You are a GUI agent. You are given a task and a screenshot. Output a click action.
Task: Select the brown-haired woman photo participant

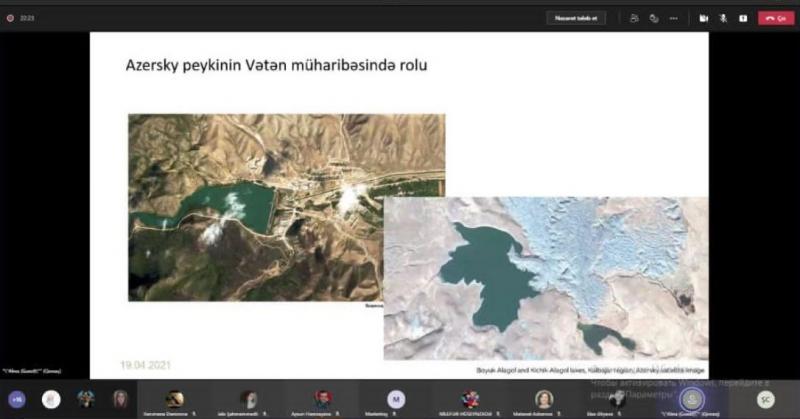coord(544,399)
